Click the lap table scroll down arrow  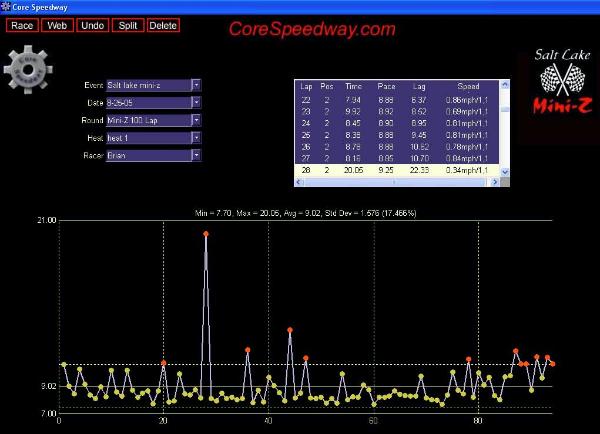point(505,172)
